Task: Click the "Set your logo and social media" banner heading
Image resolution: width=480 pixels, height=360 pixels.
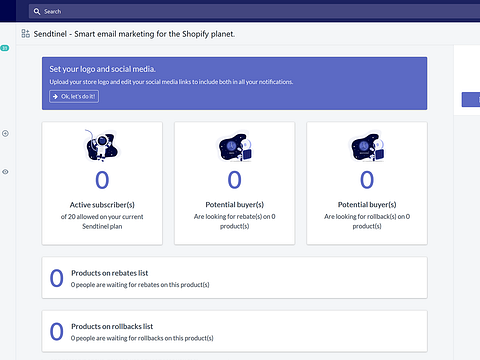Action: click(102, 69)
